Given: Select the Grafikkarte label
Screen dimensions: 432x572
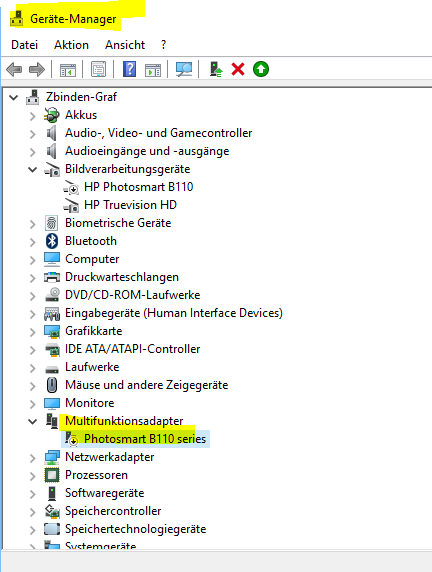Looking at the screenshot, I should click(93, 331).
